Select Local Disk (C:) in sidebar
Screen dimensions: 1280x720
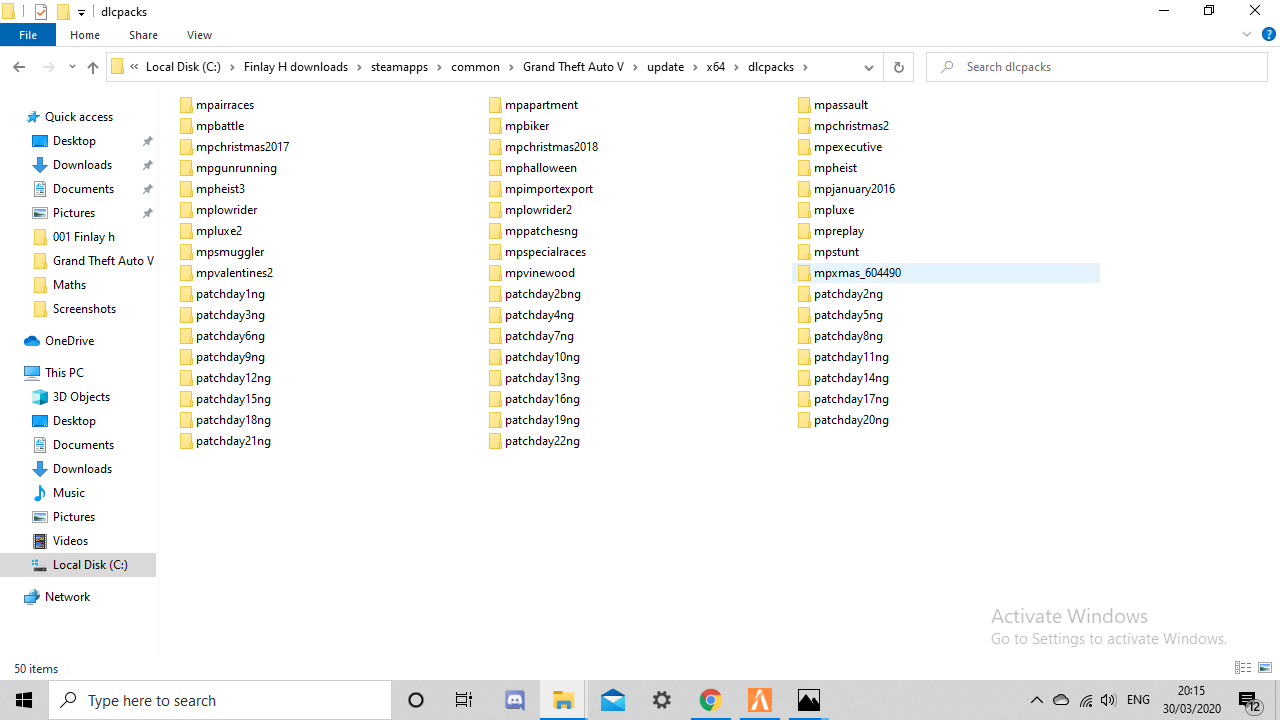coord(90,565)
